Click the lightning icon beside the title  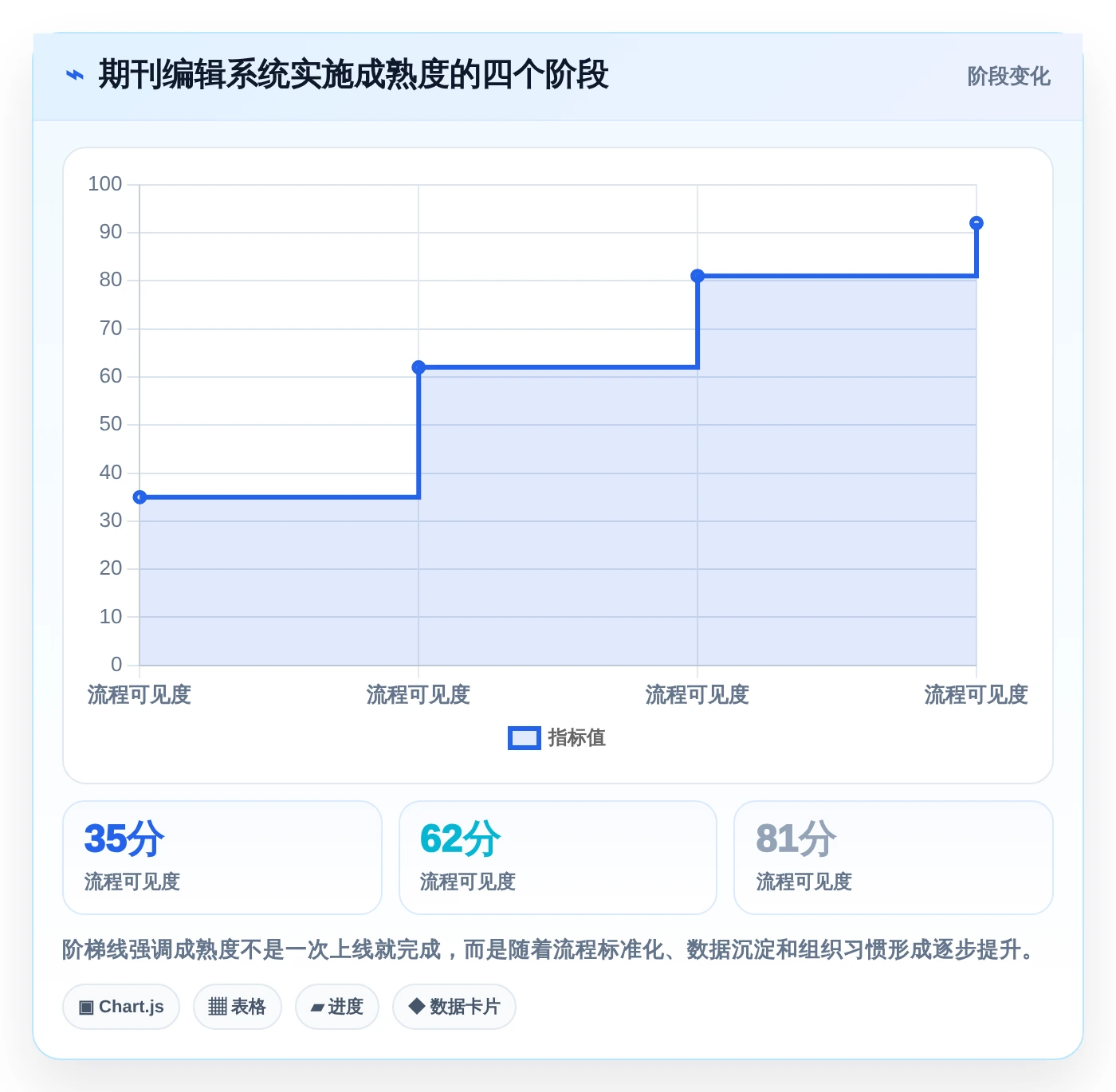pos(74,76)
